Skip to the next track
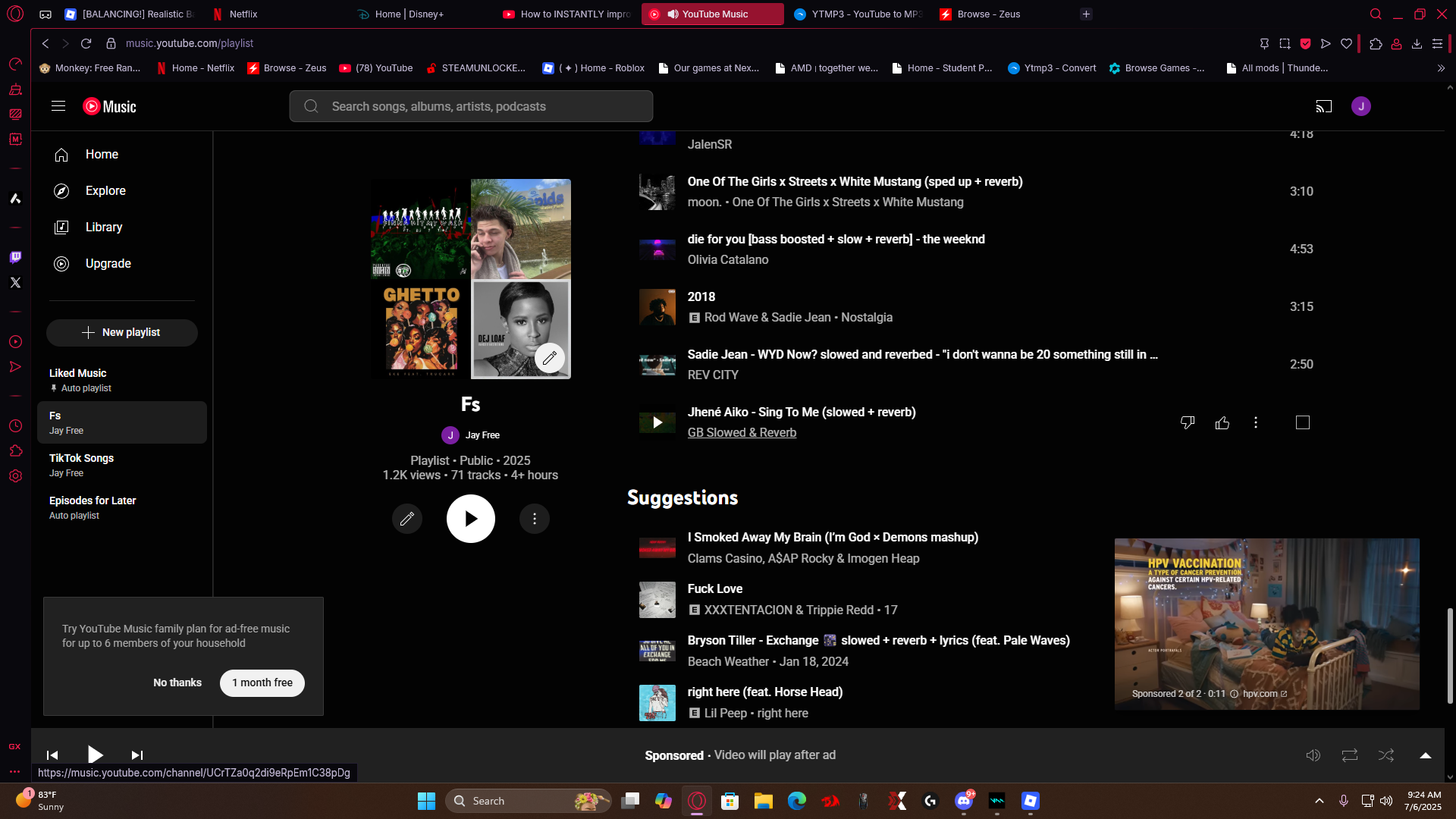This screenshot has width=1456, height=819. pos(136,755)
